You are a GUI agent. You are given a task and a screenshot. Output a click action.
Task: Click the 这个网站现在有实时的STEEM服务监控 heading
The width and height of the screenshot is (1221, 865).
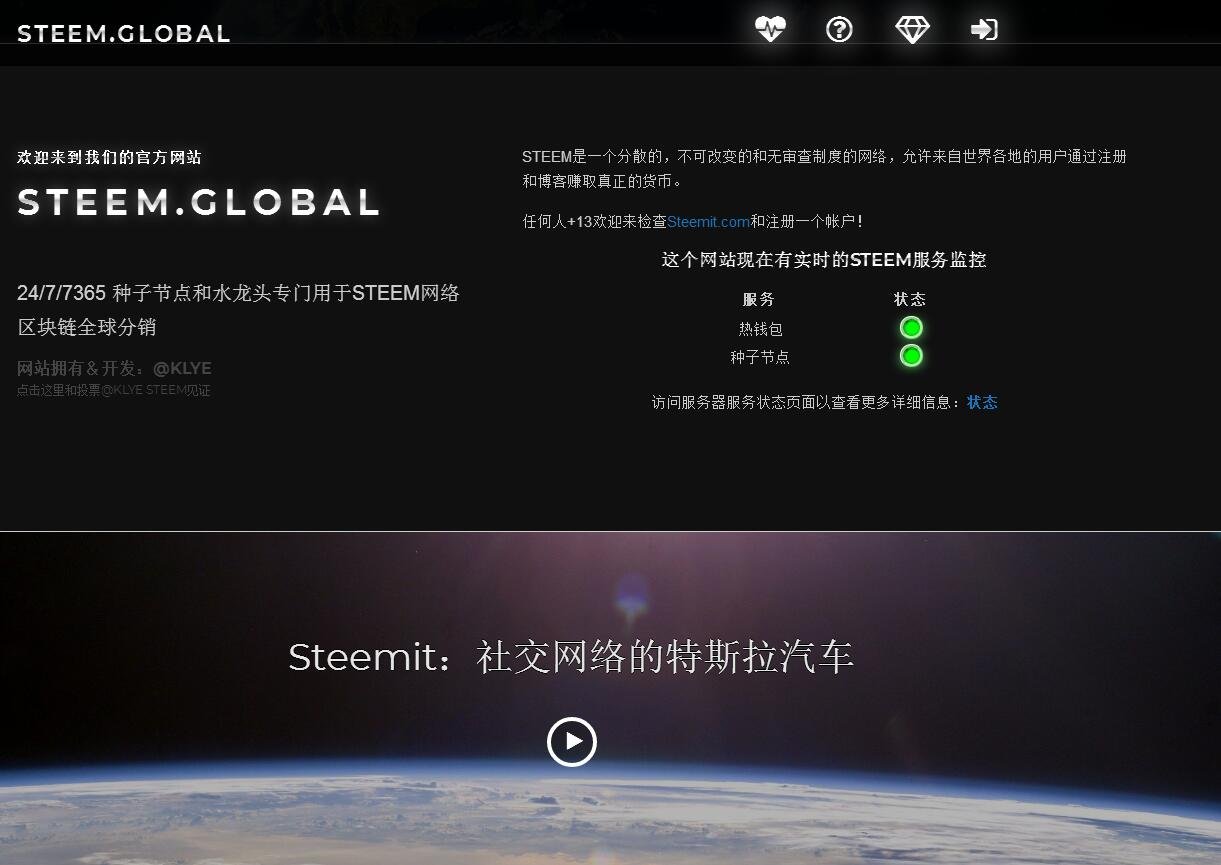click(x=824, y=260)
